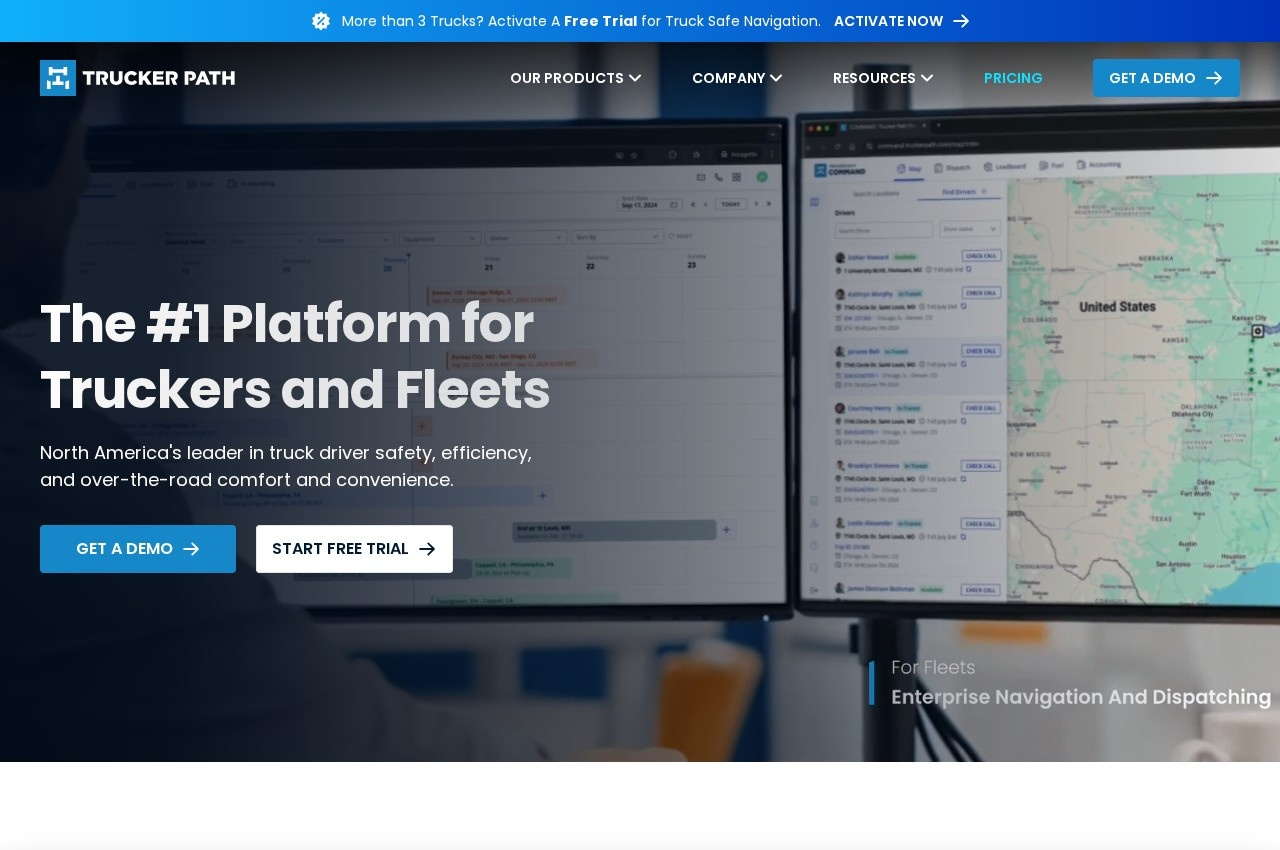Viewport: 1280px width, 850px height.
Task: Click "Enterprise Navigation And Dispatching" caption
Action: tap(1081, 697)
